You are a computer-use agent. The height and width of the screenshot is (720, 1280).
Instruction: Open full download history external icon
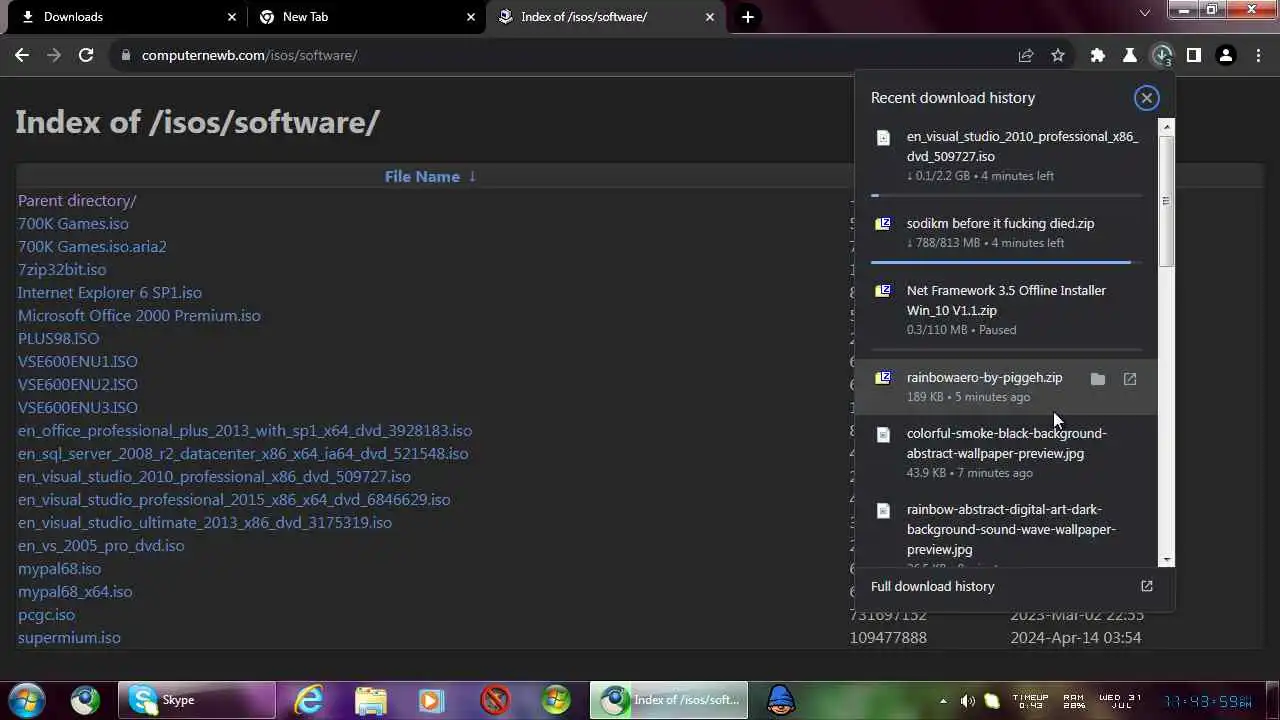click(1147, 586)
